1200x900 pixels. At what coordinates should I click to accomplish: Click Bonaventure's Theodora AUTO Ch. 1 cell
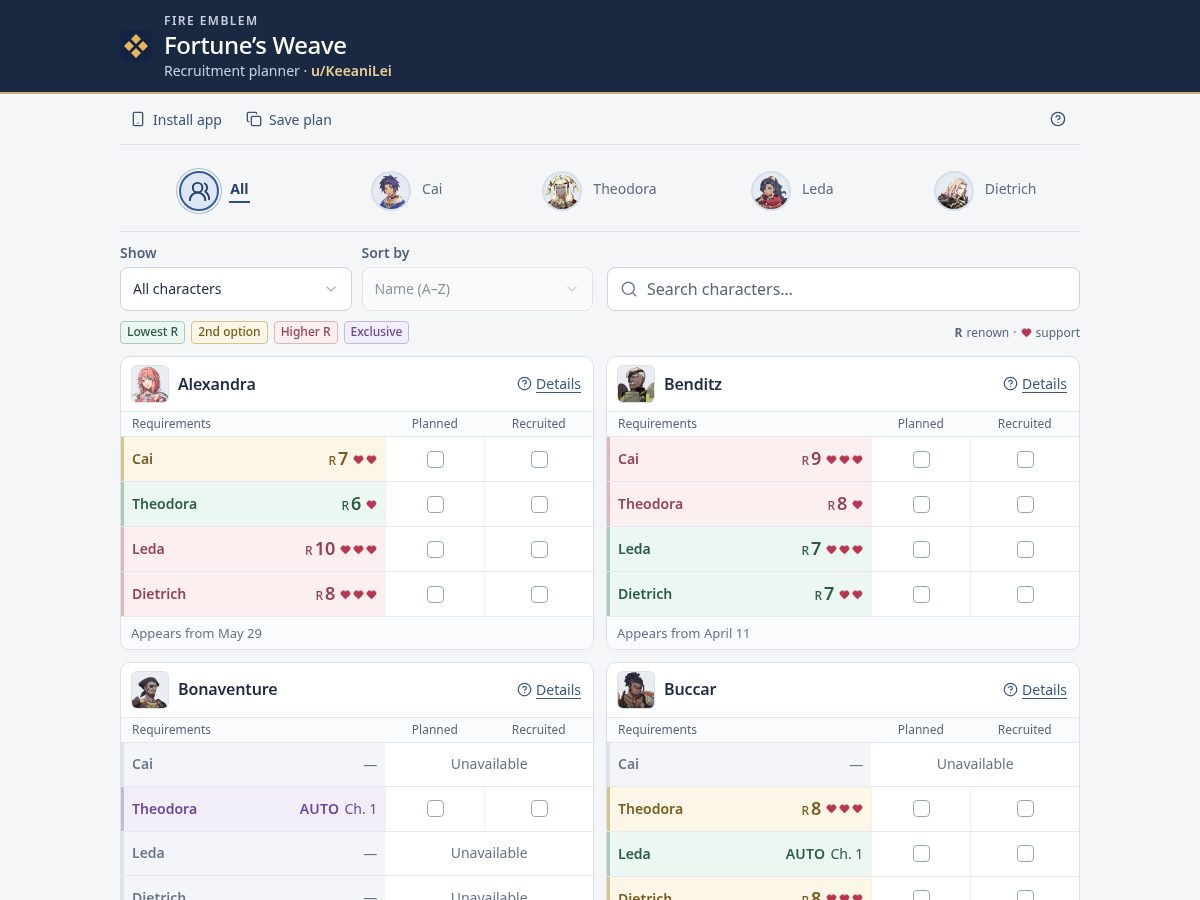tap(254, 809)
